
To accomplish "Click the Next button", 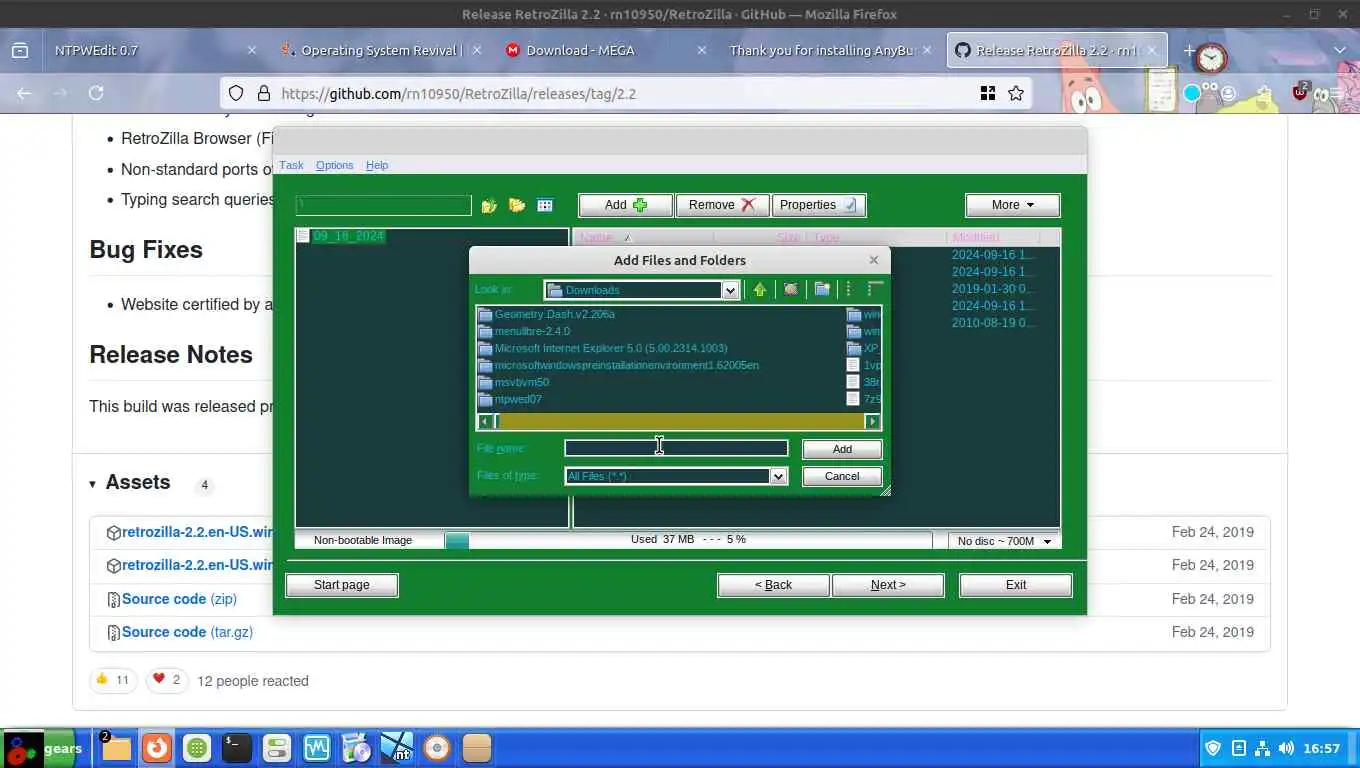I will click(888, 585).
